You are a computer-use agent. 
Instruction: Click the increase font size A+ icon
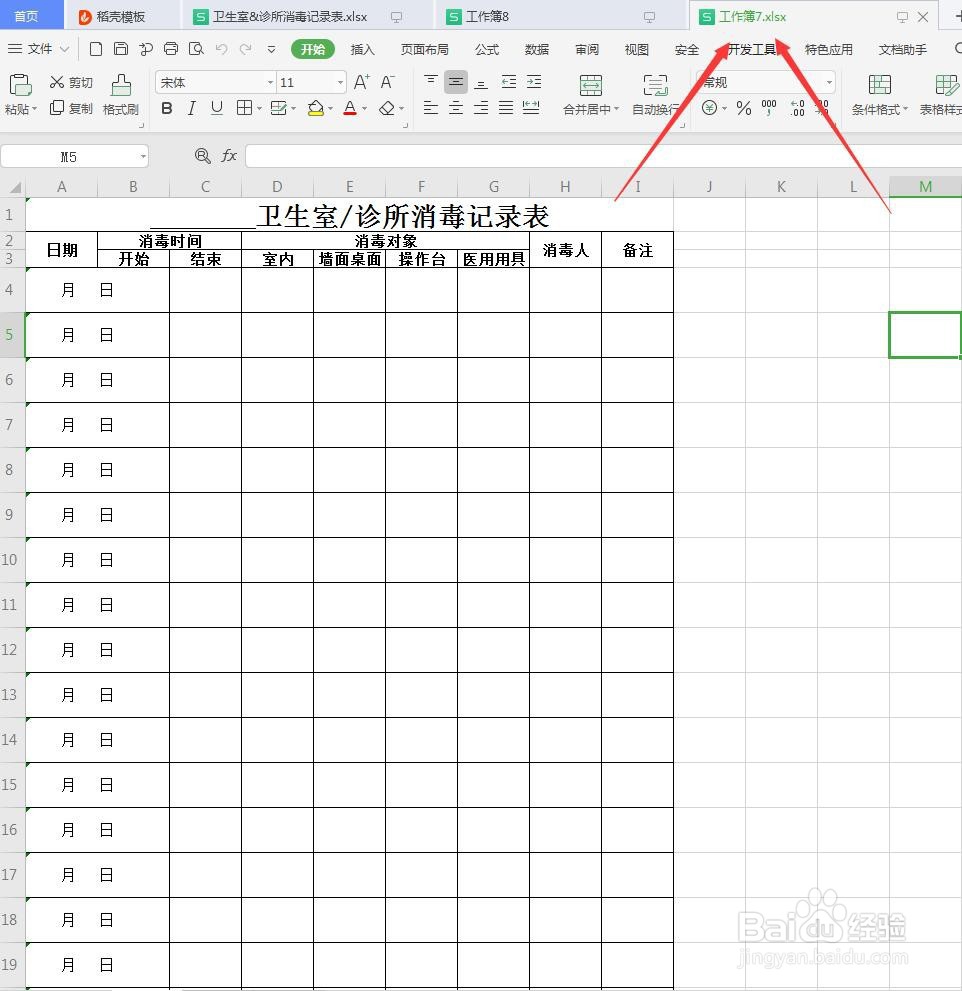362,82
